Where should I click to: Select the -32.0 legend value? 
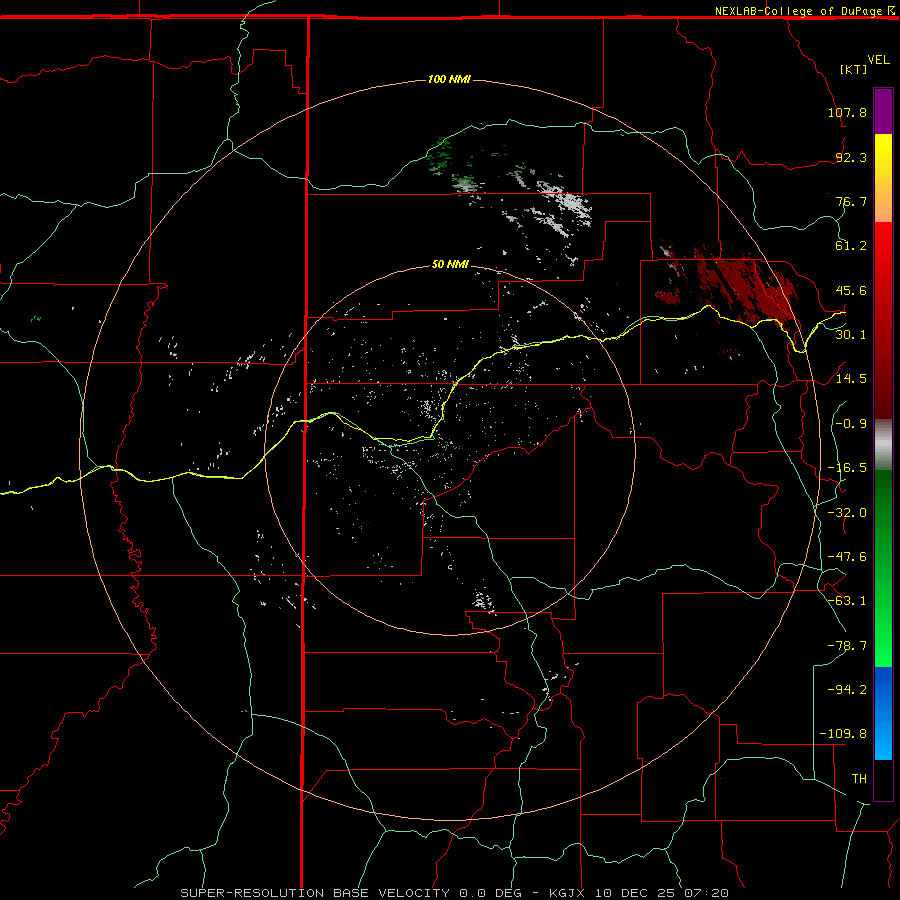(x=847, y=513)
